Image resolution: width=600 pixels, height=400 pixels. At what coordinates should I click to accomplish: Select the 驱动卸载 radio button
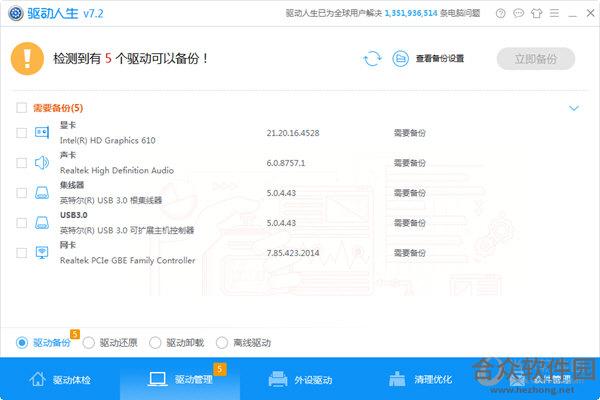point(155,343)
